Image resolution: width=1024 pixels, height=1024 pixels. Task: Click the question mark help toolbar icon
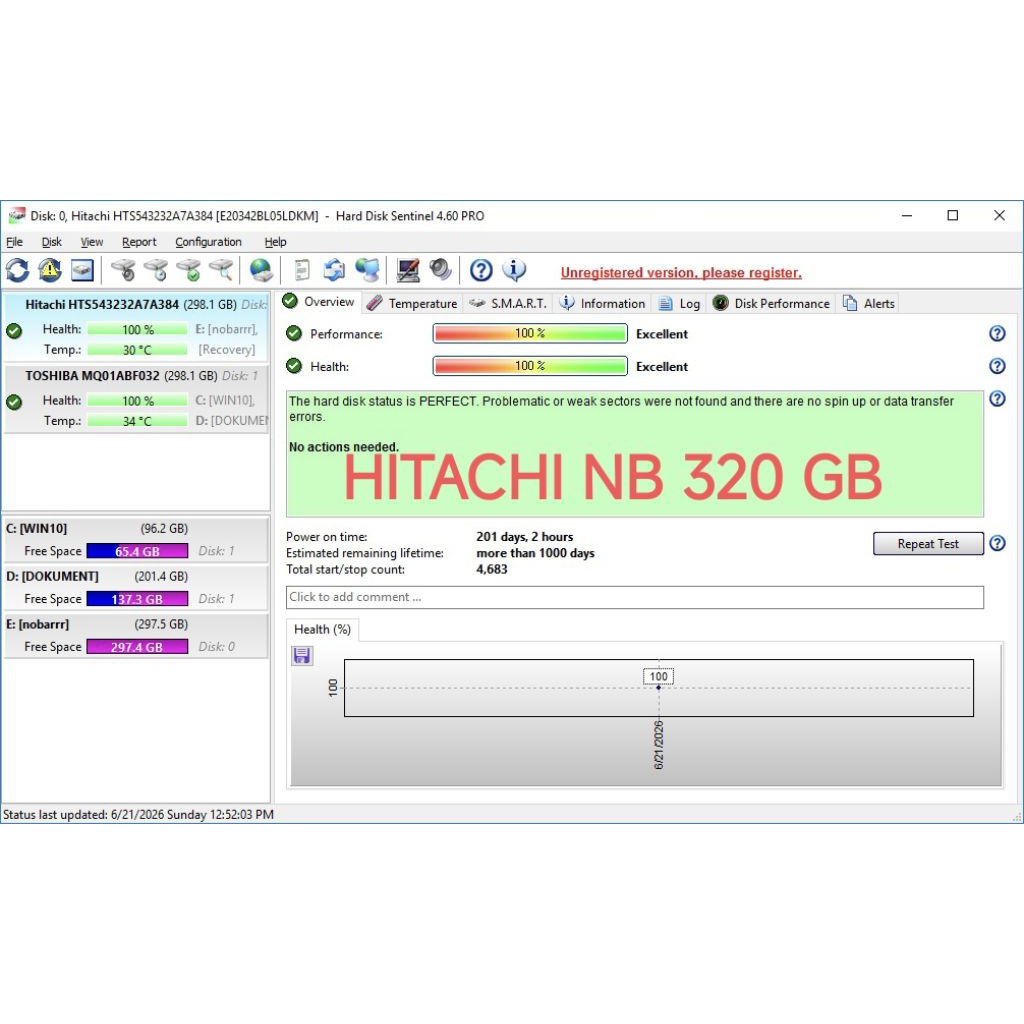pos(481,270)
